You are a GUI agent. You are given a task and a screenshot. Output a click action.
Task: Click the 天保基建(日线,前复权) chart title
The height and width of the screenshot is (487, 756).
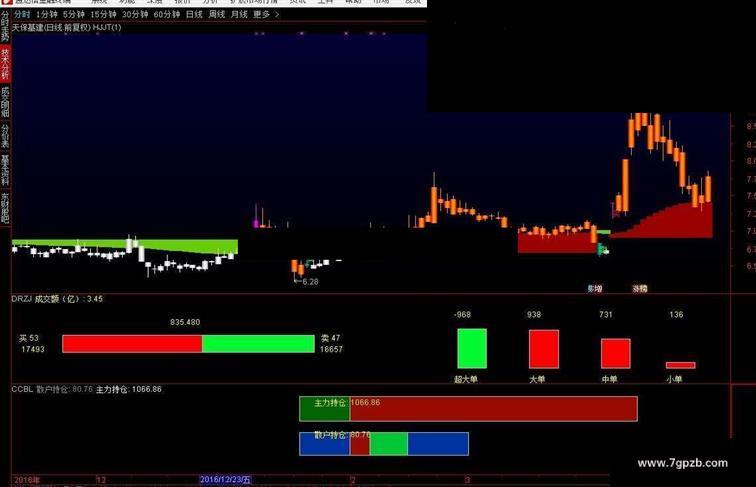click(x=51, y=27)
